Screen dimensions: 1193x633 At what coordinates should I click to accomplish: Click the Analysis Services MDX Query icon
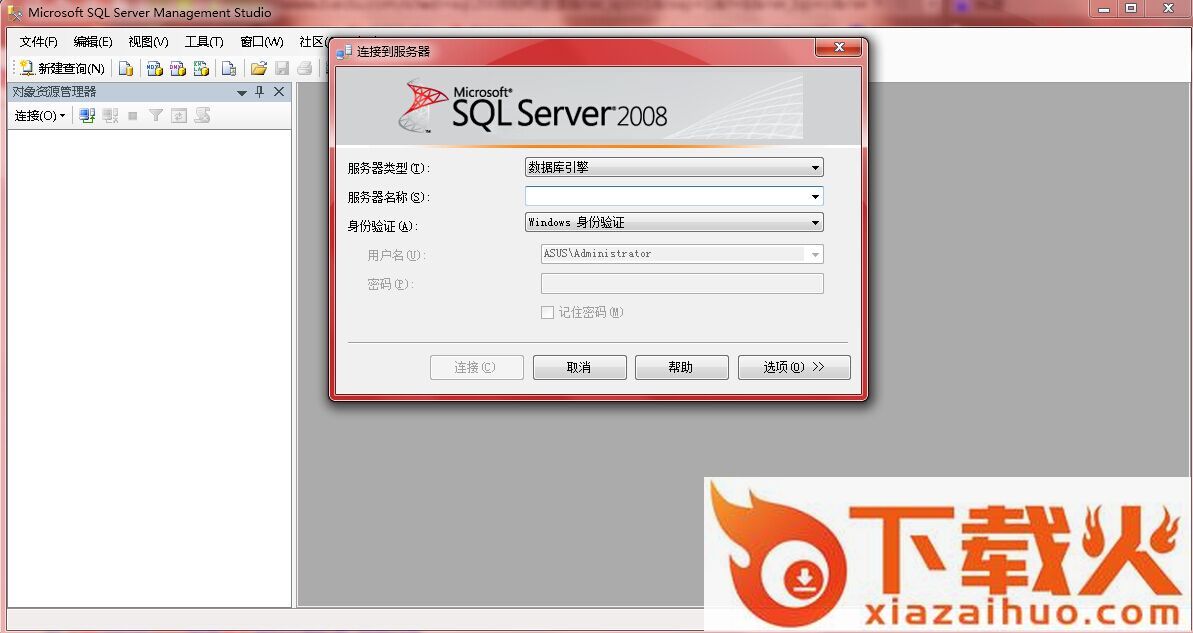[154, 69]
